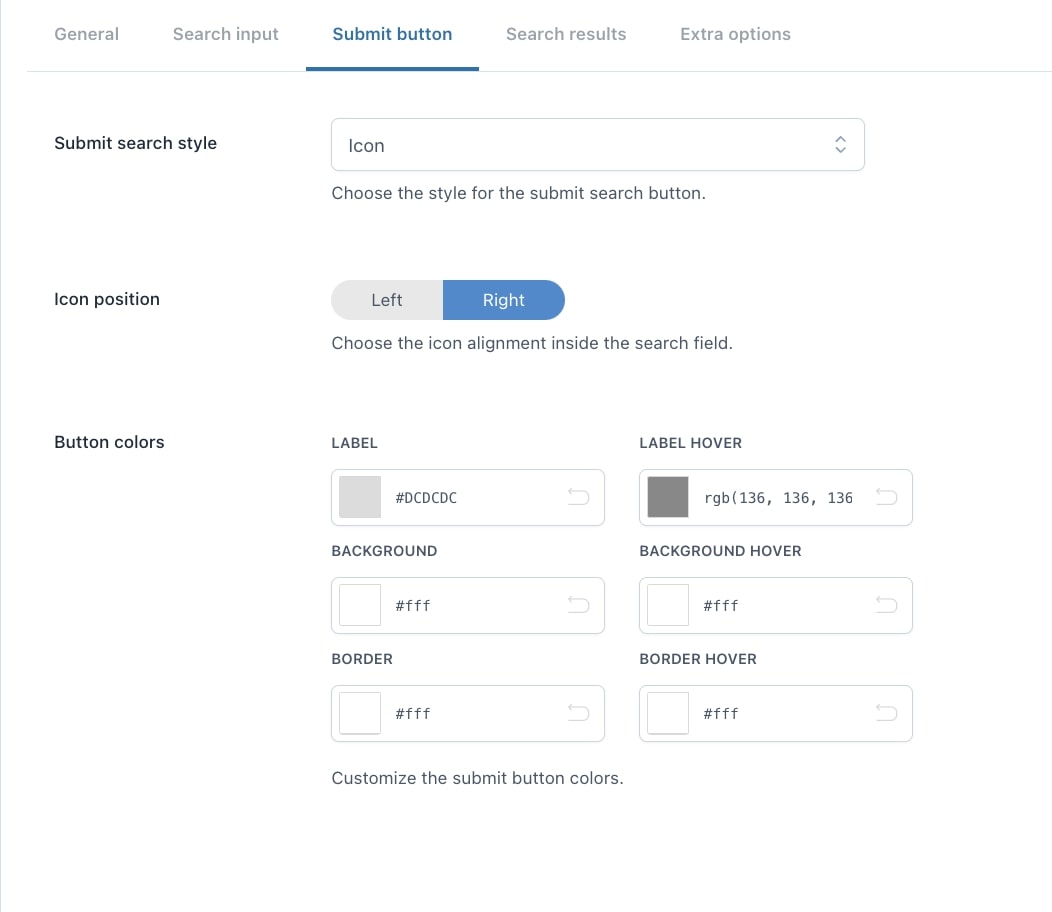Click the BORDER HOVER heading
Viewport: 1052px width, 912px height.
pyautogui.click(x=698, y=659)
